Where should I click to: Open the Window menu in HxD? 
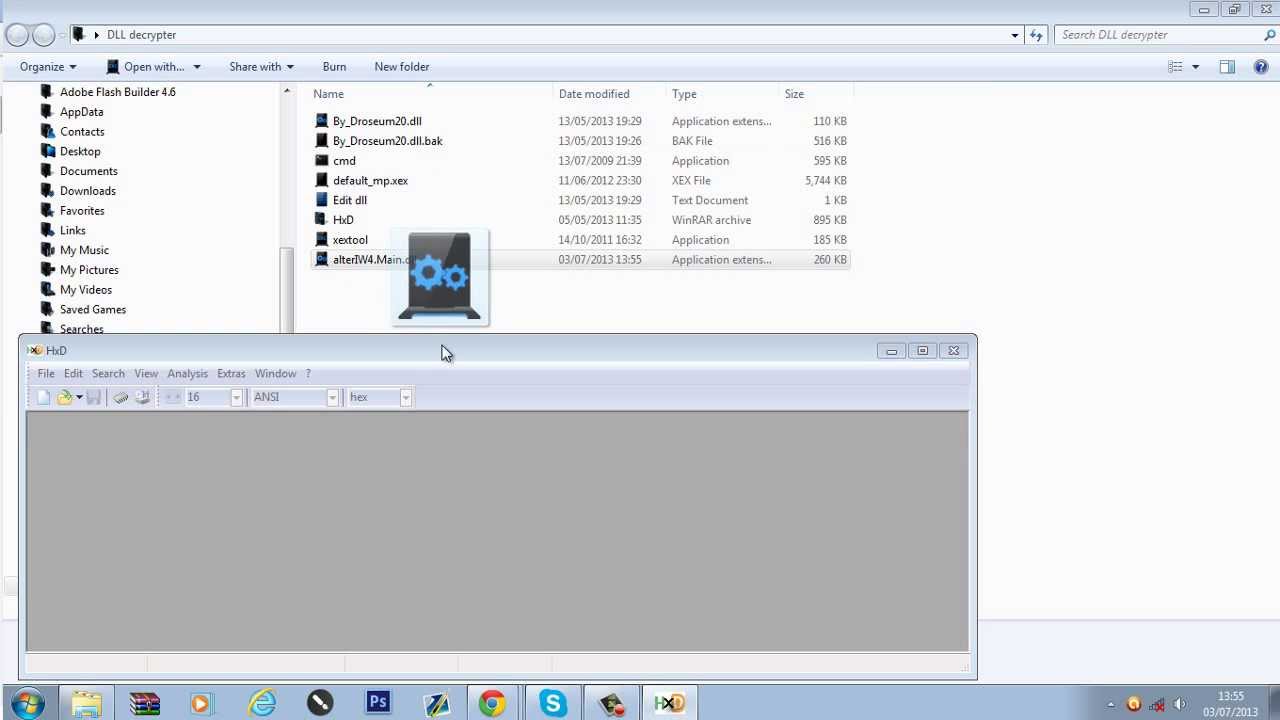point(275,373)
